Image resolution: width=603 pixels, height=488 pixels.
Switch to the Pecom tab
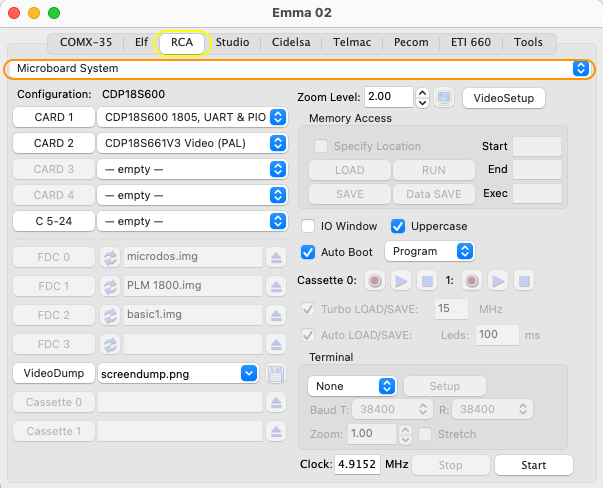click(411, 42)
